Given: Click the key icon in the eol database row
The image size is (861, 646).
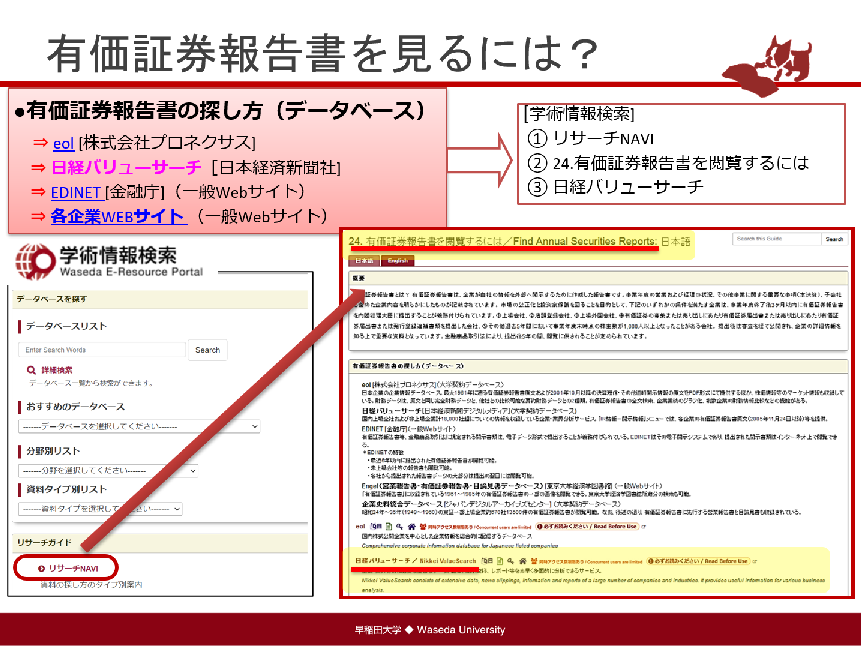Looking at the screenshot, I should (x=399, y=526).
